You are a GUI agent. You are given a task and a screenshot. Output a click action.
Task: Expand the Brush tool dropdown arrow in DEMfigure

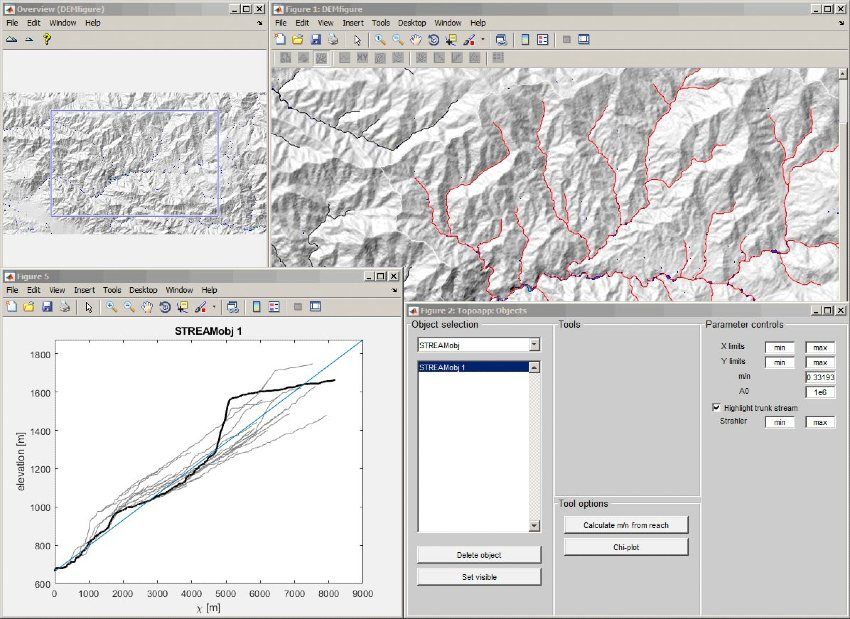pos(482,41)
